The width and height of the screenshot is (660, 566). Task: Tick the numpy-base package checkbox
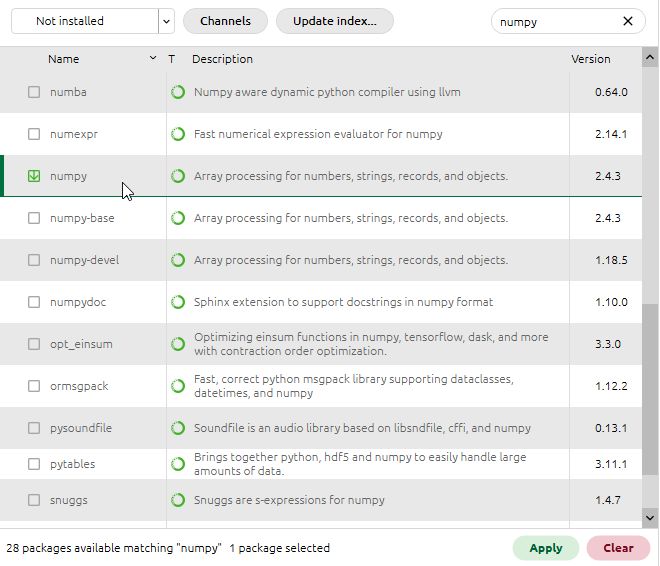(x=34, y=218)
